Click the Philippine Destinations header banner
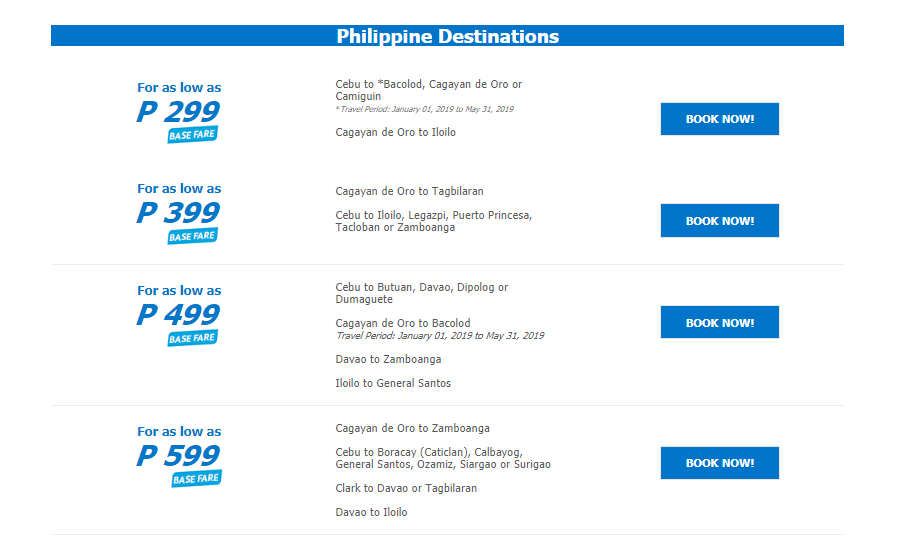This screenshot has width=901, height=552. click(x=447, y=36)
